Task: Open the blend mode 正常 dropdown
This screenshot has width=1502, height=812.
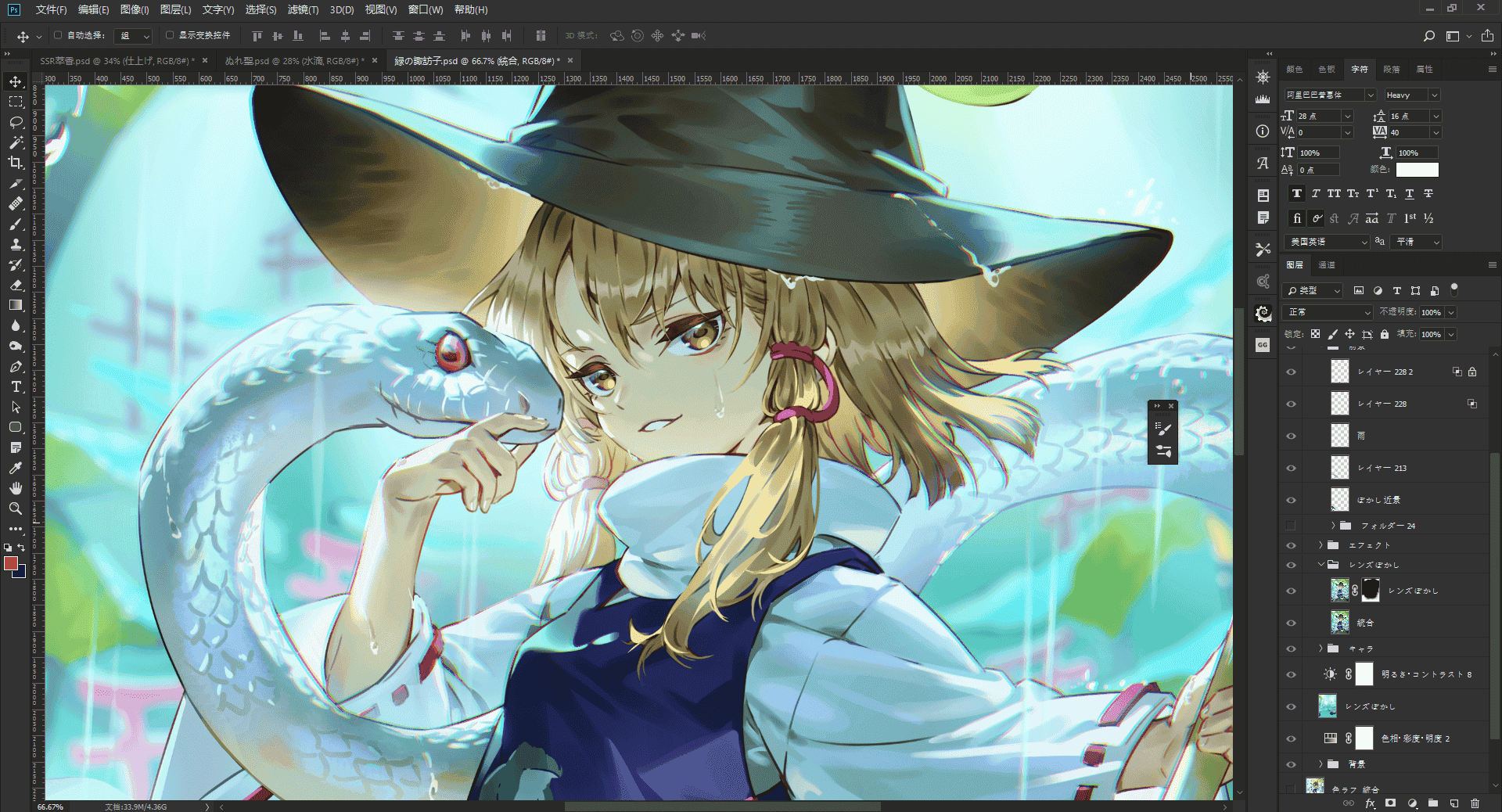Action: coord(1329,312)
